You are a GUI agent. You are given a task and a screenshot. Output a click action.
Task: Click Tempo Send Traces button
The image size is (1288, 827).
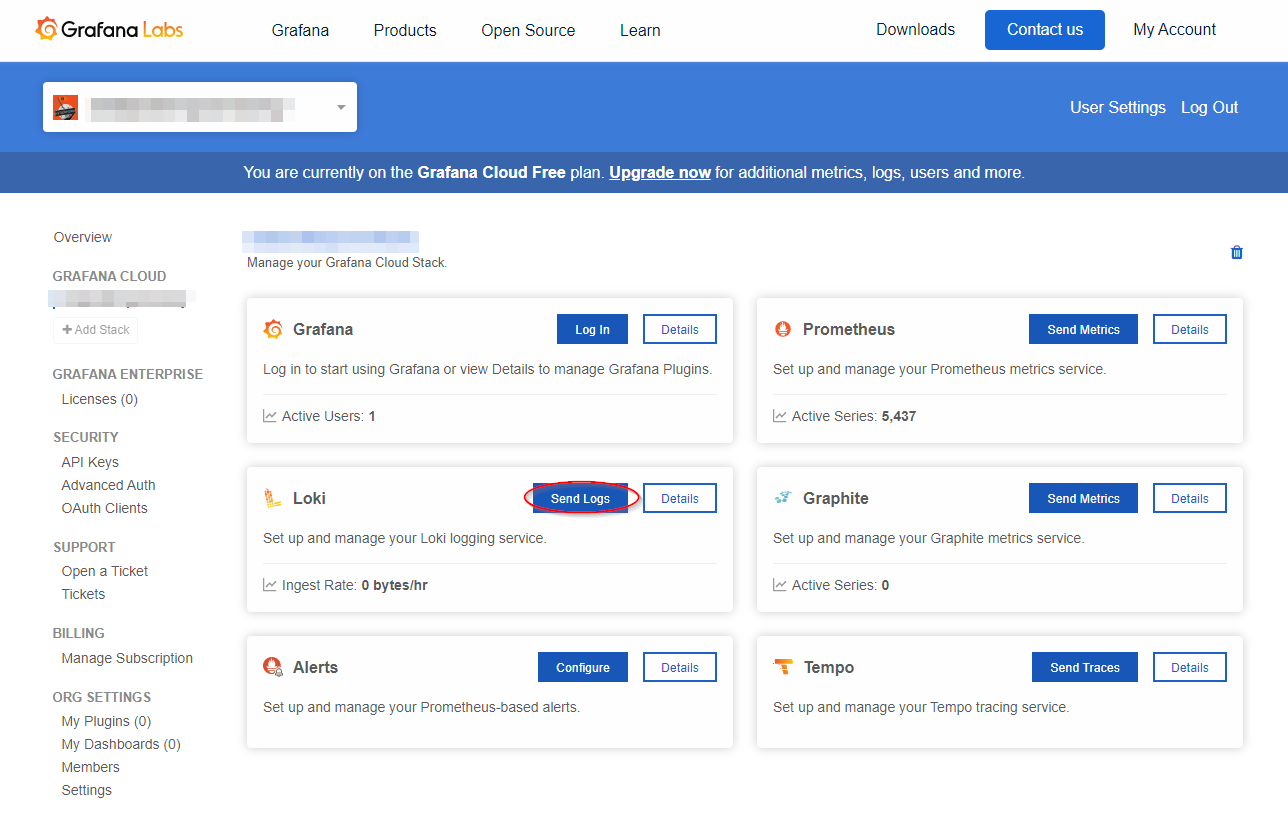click(1085, 667)
